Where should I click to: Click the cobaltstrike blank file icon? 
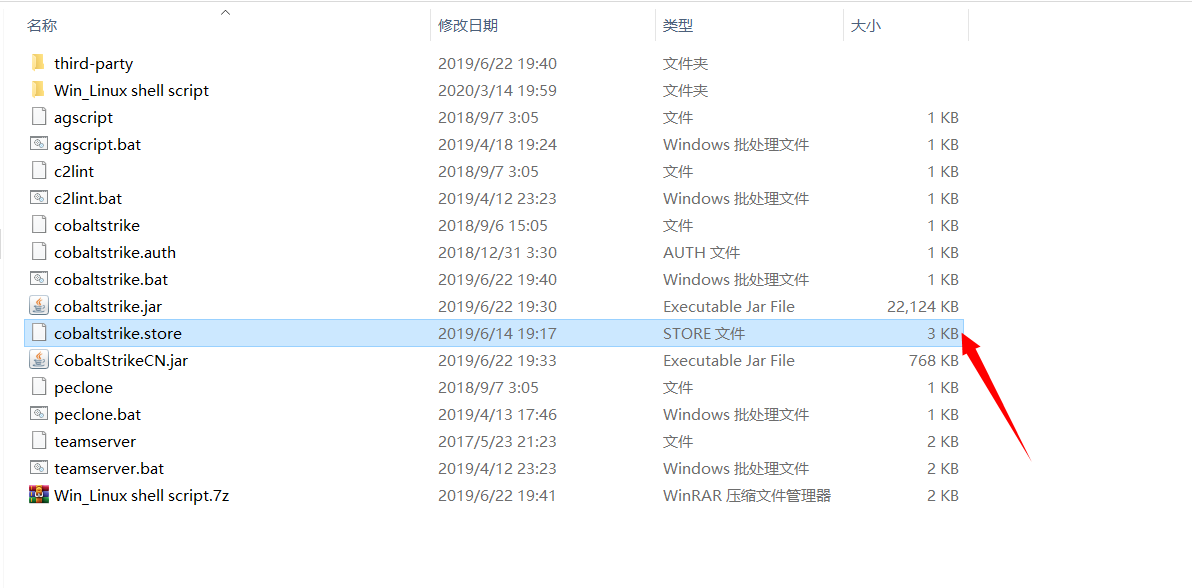click(x=39, y=225)
